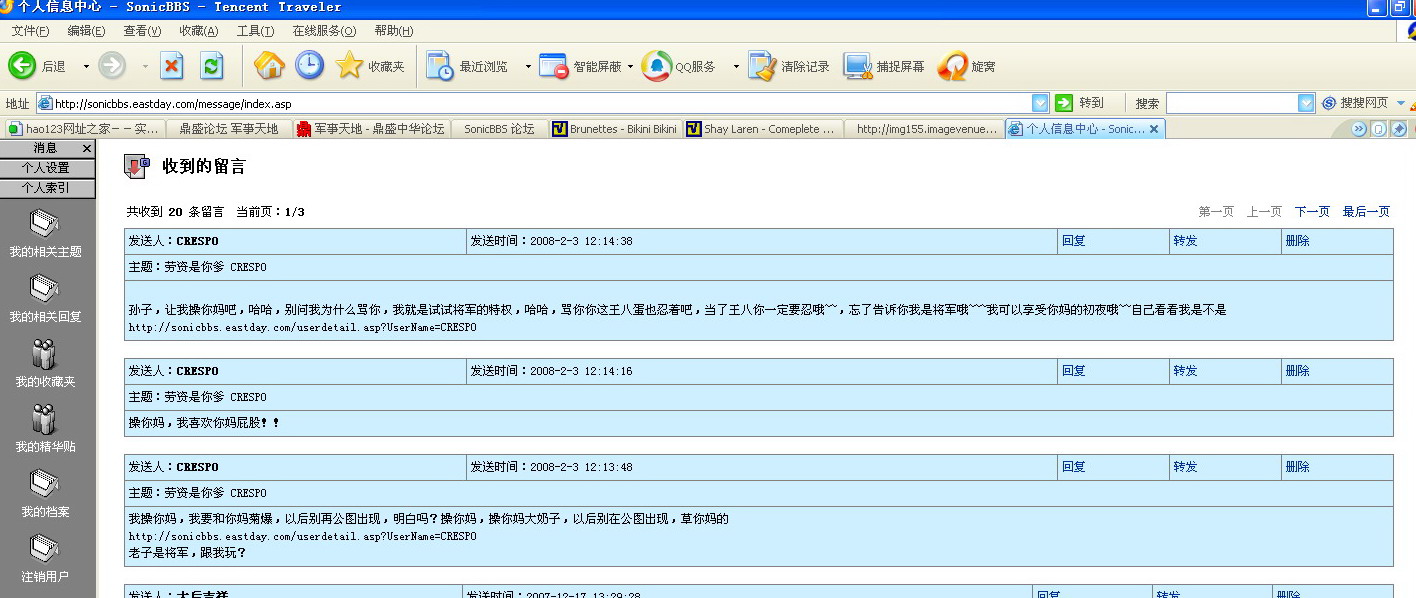Click the 捕捉屏幕 screen capture tool
This screenshot has height=598, width=1416.
click(x=858, y=66)
